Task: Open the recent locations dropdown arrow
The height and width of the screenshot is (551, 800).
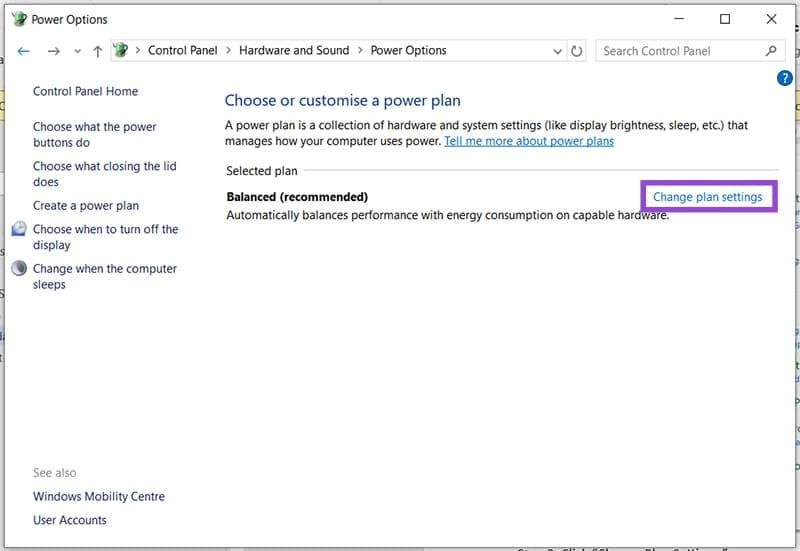Action: (x=77, y=51)
